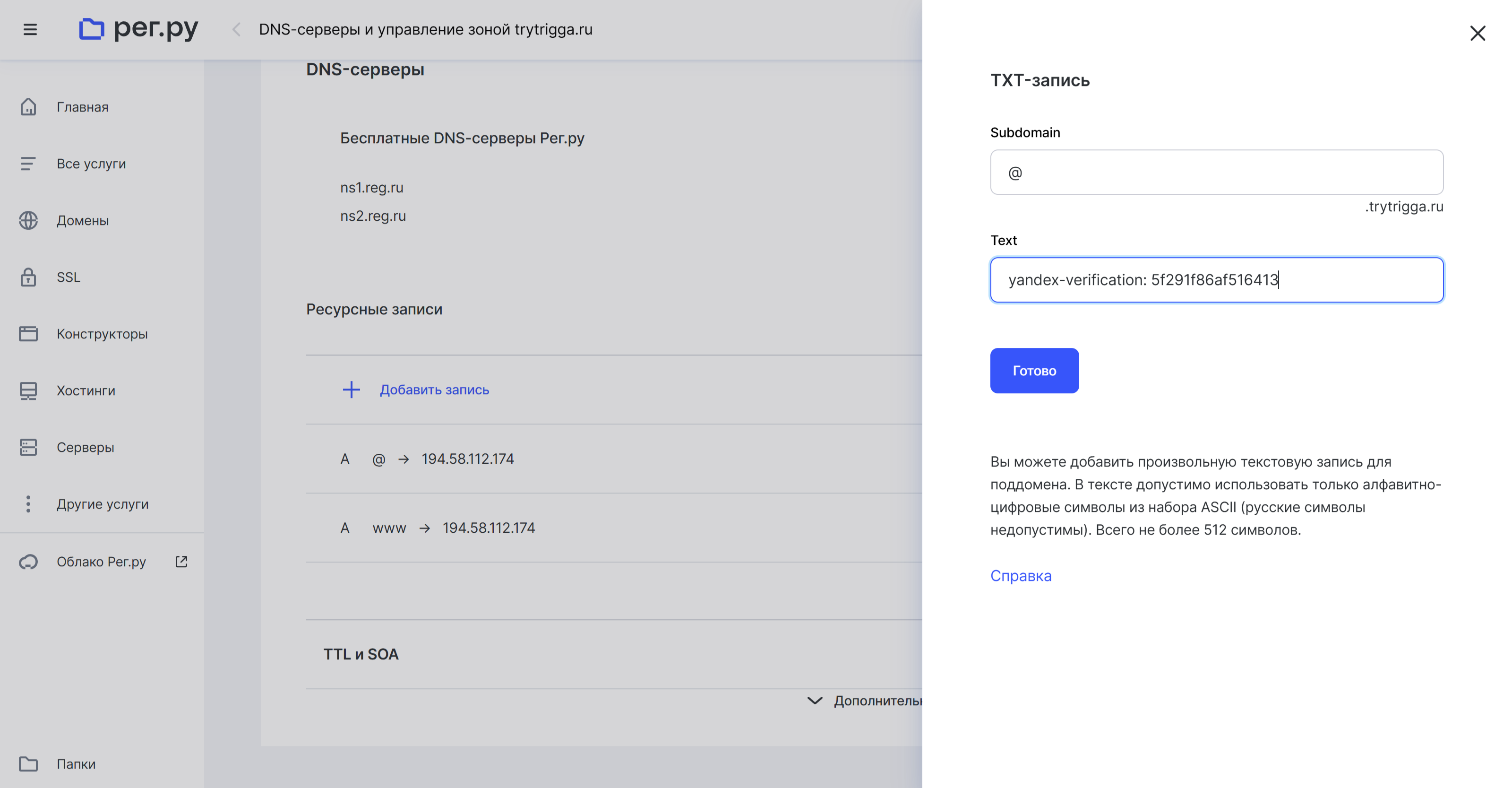1512x788 pixels.
Task: Focus the Text input with yandex-verification
Action: coord(1217,279)
